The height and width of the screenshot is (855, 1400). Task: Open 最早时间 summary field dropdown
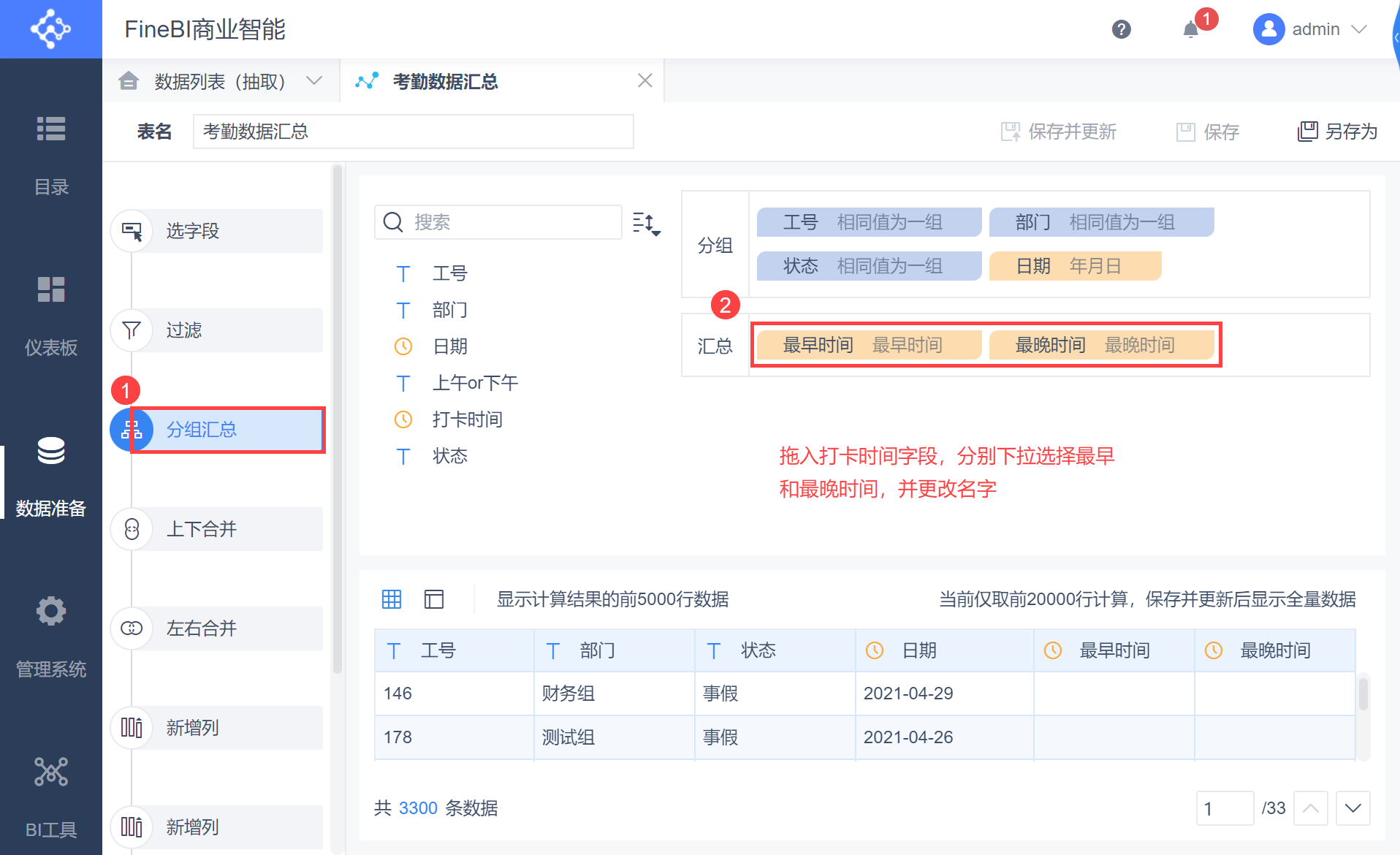[869, 345]
